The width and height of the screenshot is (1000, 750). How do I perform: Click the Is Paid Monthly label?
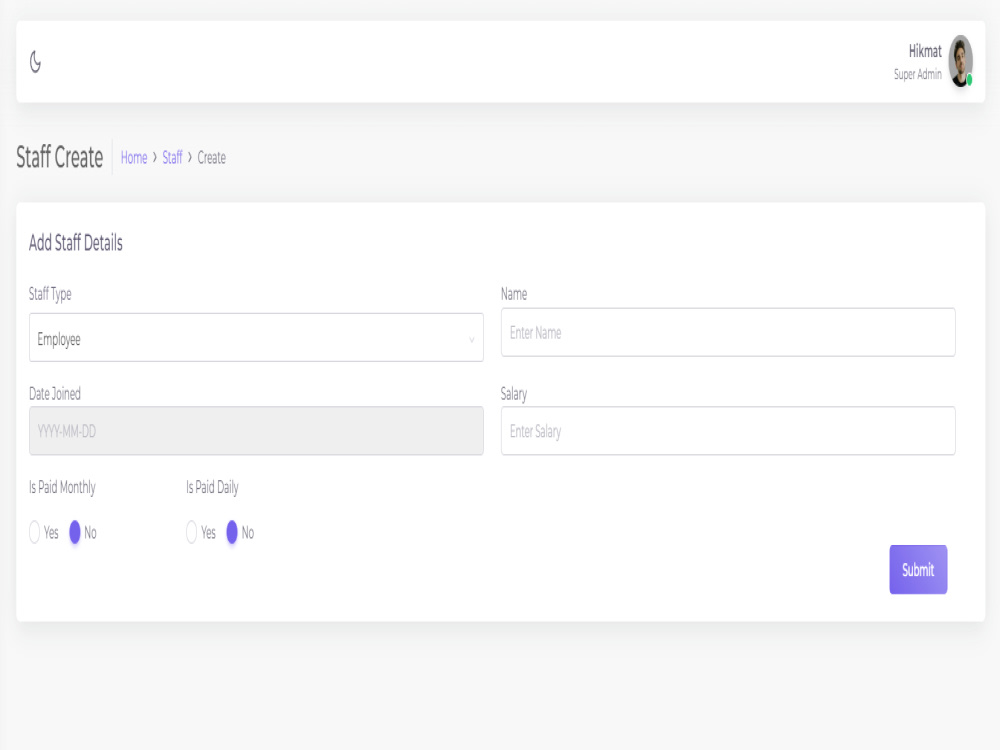point(62,487)
